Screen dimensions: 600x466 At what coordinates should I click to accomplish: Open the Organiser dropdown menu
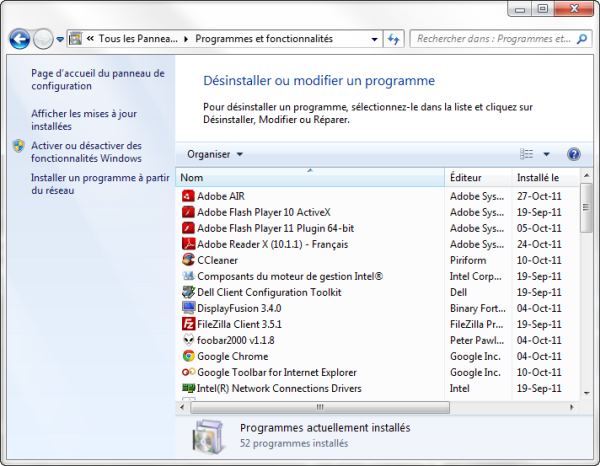(215, 154)
